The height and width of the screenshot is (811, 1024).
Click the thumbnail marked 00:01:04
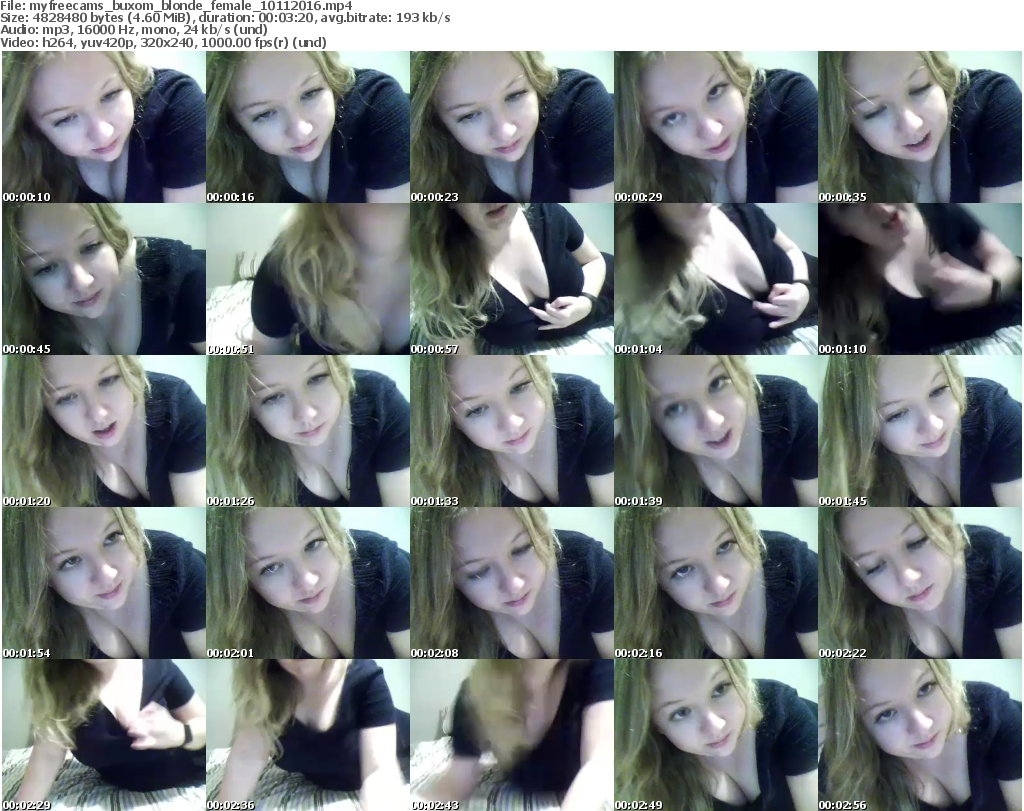(716, 279)
